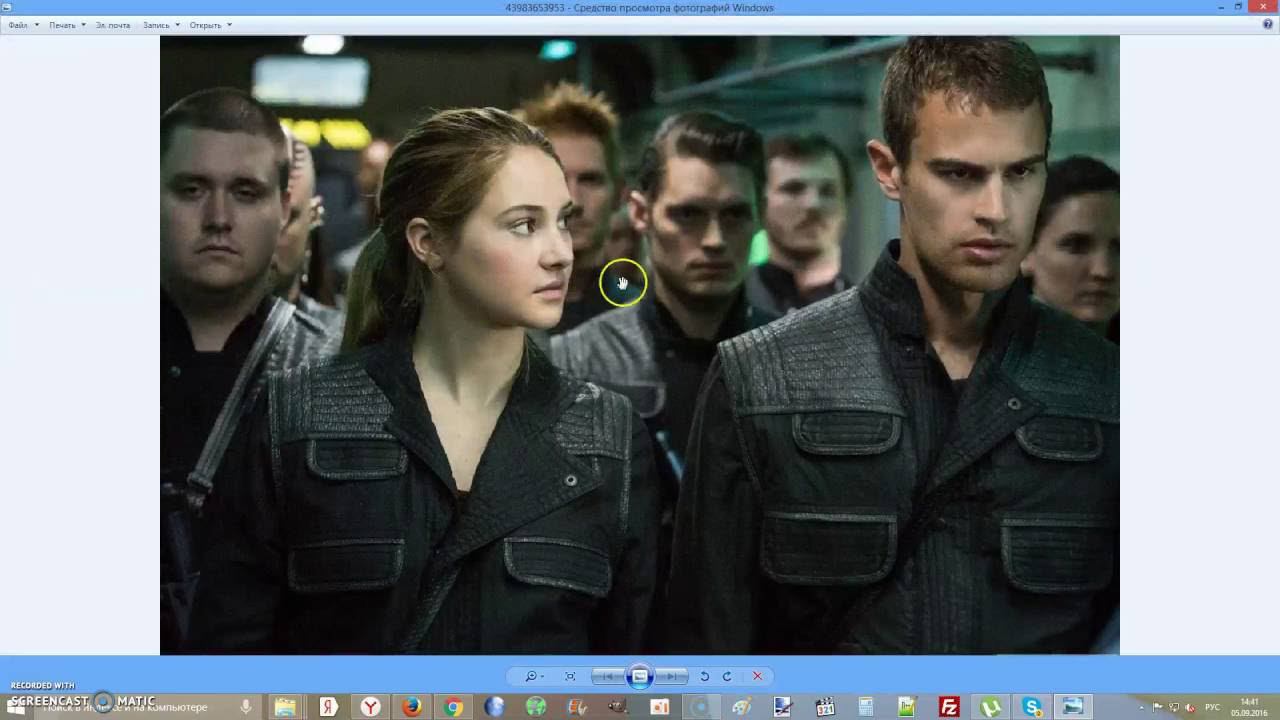Launch Yandex Browser from the taskbar
The height and width of the screenshot is (720, 1280).
click(370, 707)
